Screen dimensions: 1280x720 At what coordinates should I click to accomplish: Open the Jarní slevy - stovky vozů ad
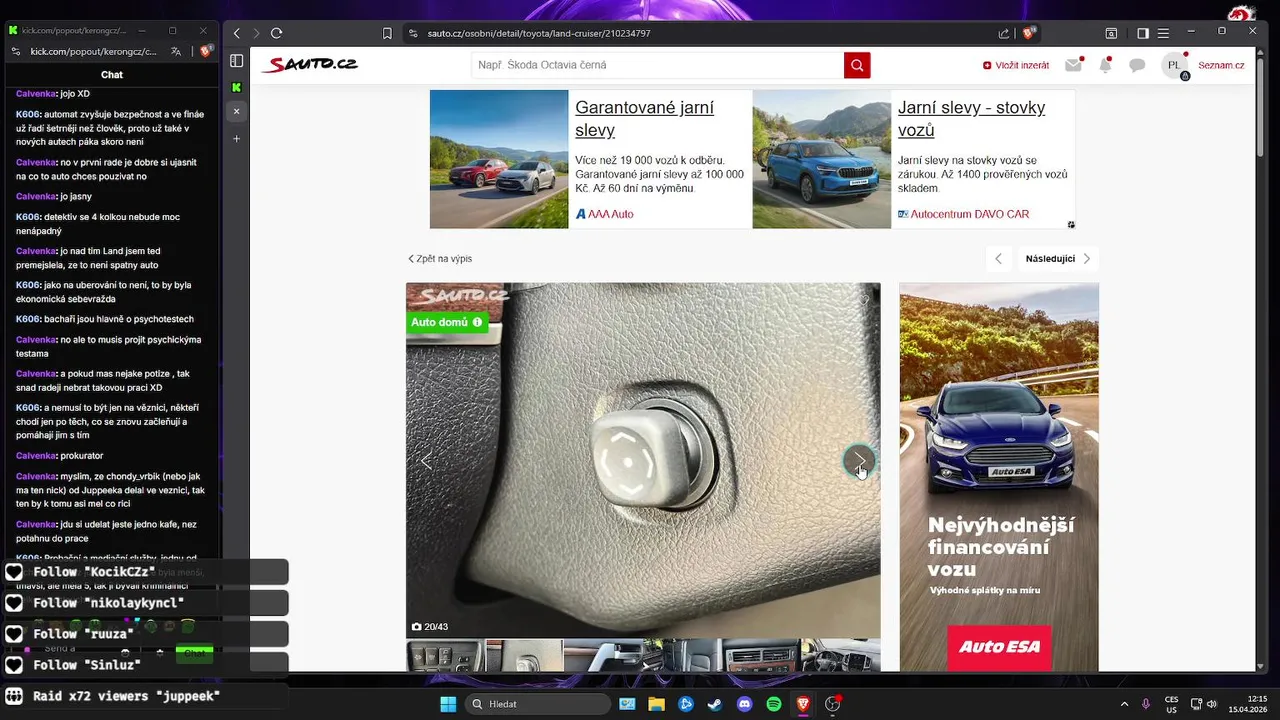pos(971,118)
